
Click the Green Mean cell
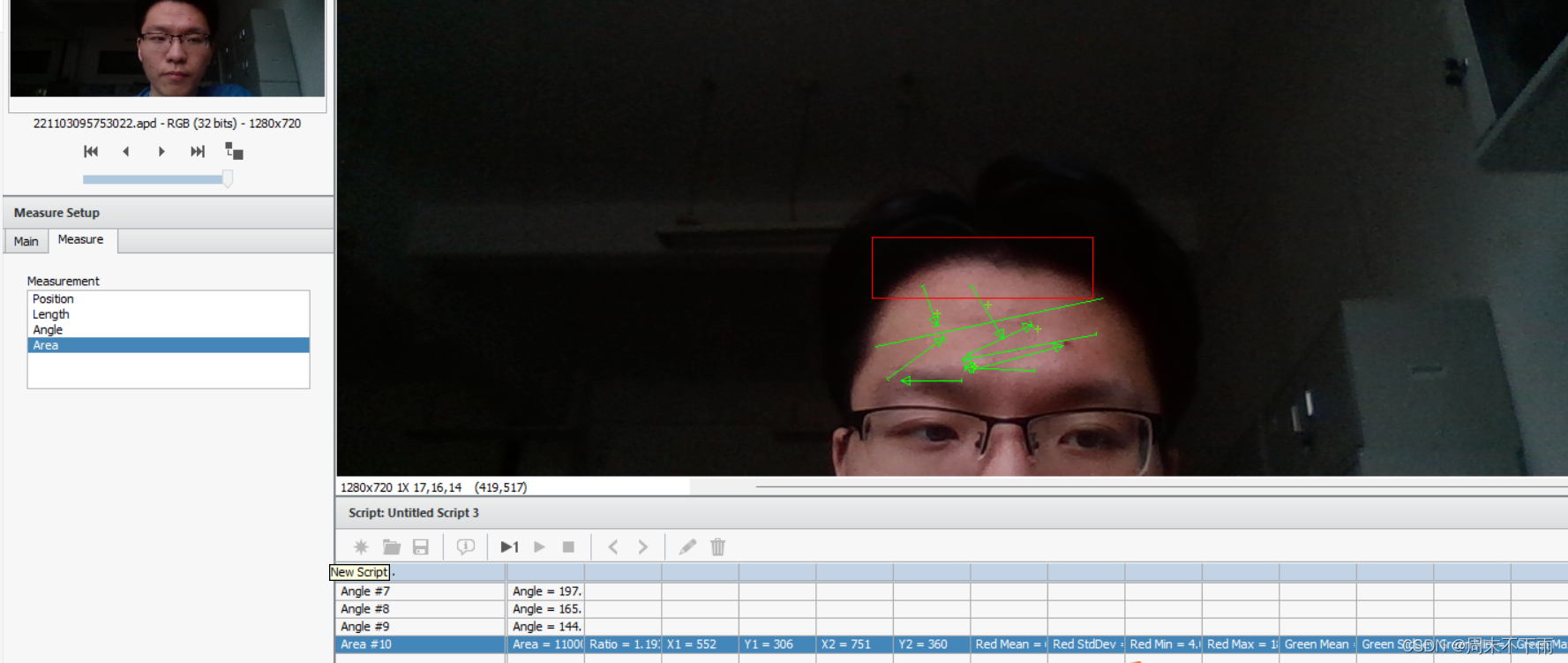pyautogui.click(x=1317, y=644)
